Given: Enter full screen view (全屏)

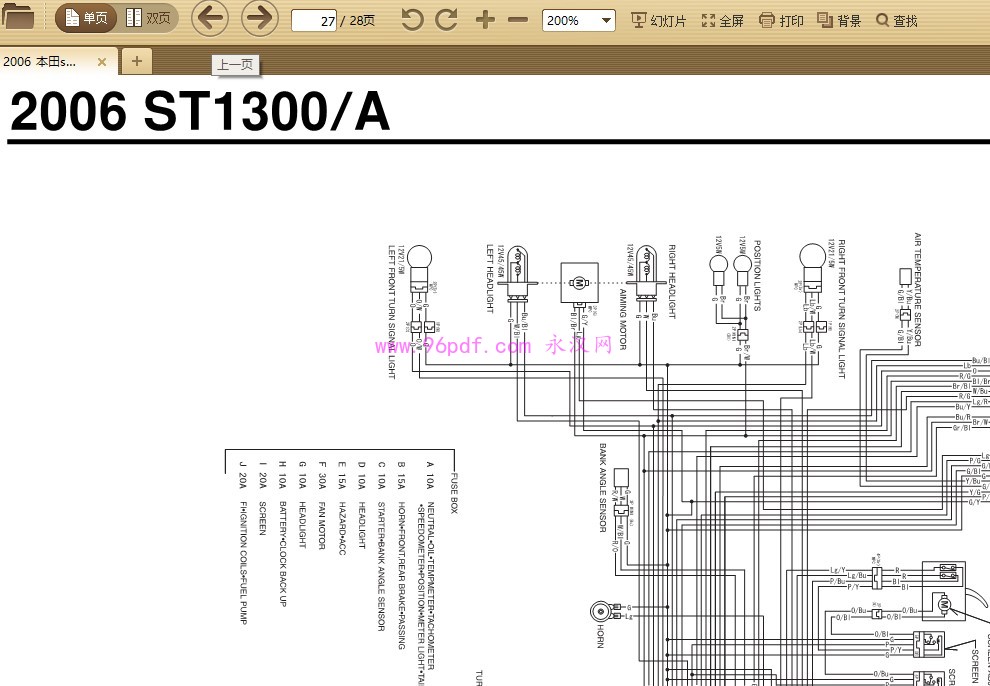Looking at the screenshot, I should (722, 21).
